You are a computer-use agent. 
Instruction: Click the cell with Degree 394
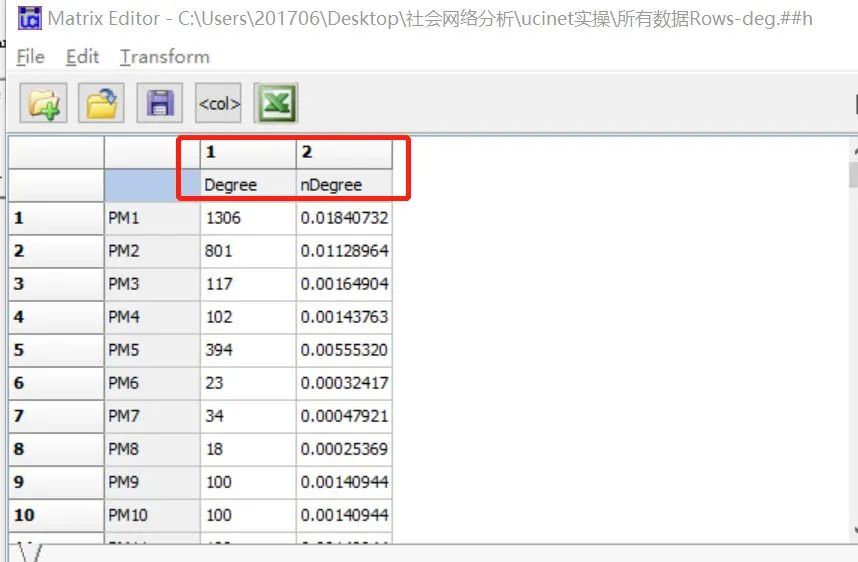[248, 350]
